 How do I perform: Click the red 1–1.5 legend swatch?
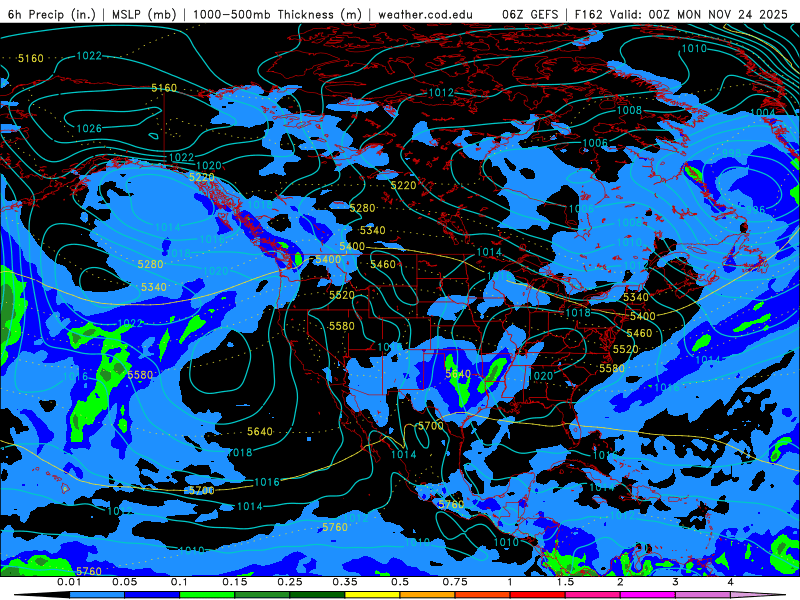click(x=538, y=595)
